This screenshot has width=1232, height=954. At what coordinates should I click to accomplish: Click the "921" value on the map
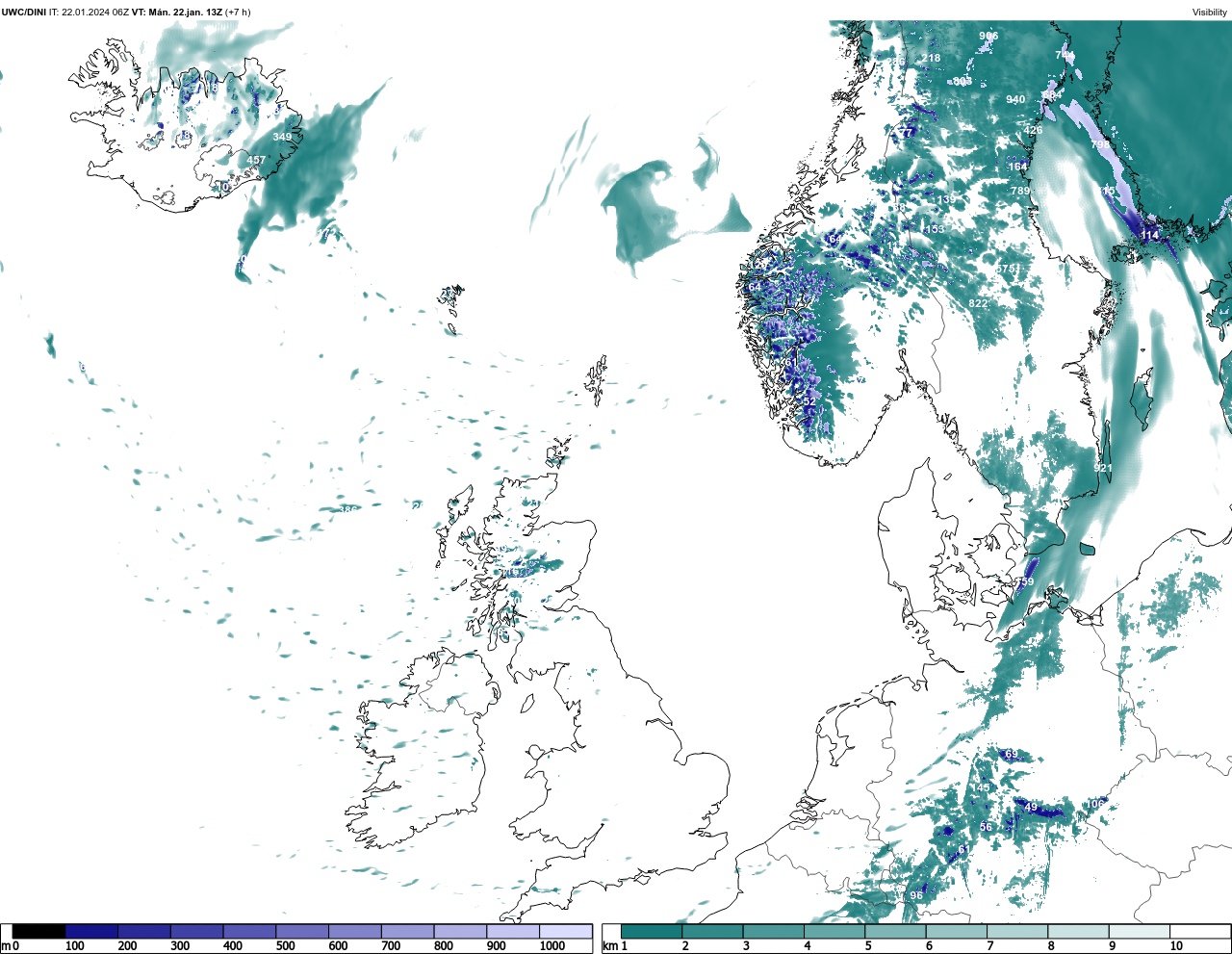pos(1103,468)
